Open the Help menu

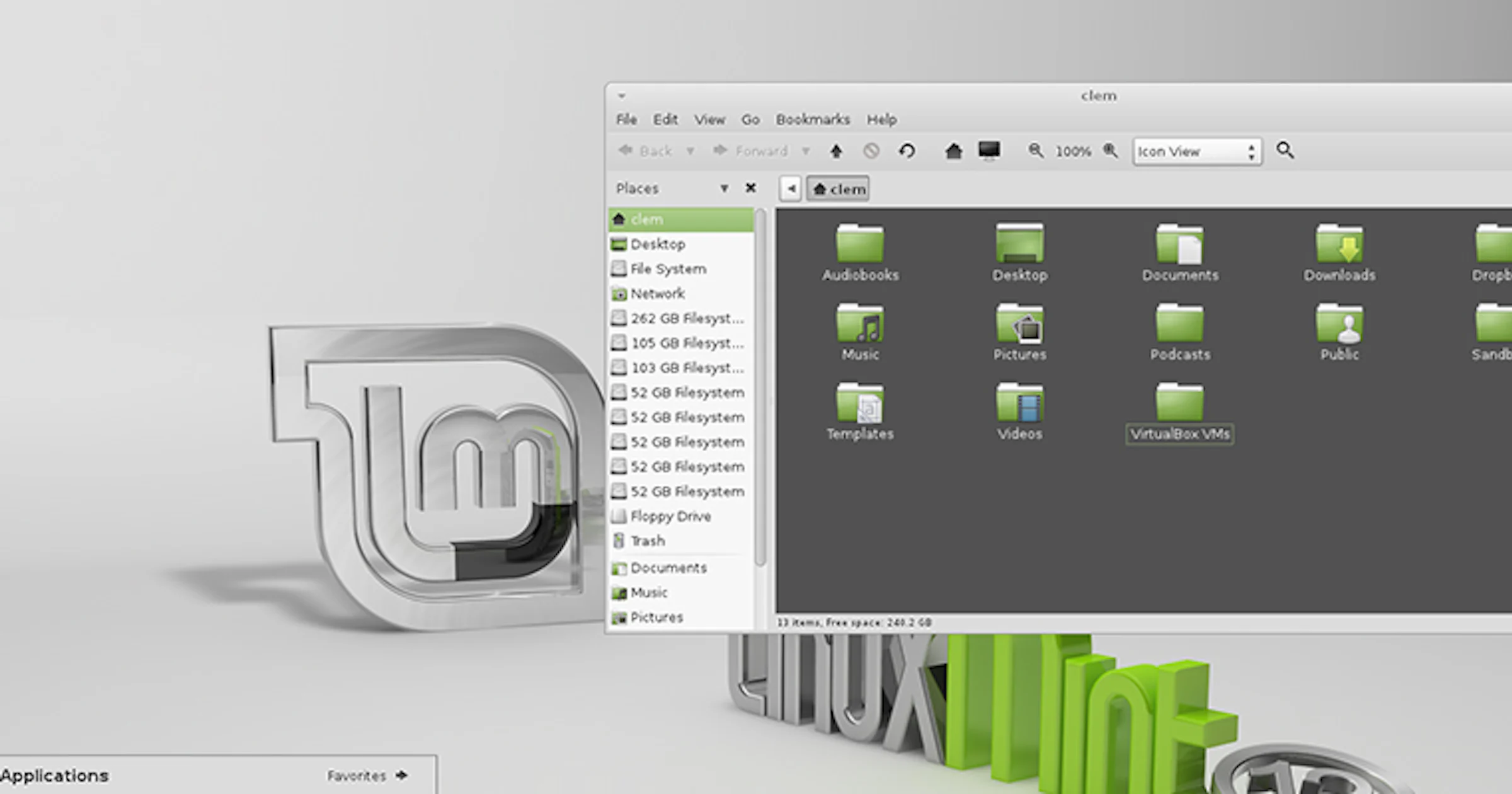(881, 119)
